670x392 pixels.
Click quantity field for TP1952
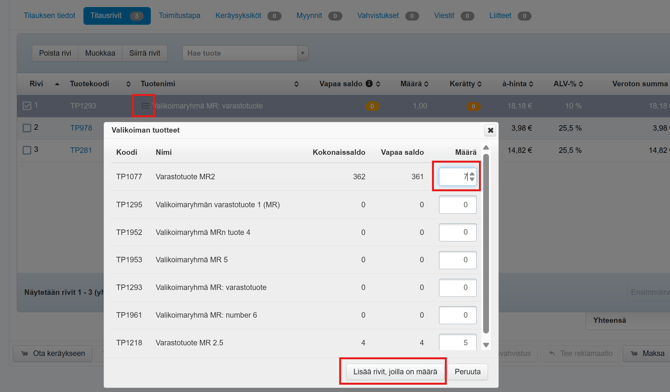pyautogui.click(x=457, y=232)
